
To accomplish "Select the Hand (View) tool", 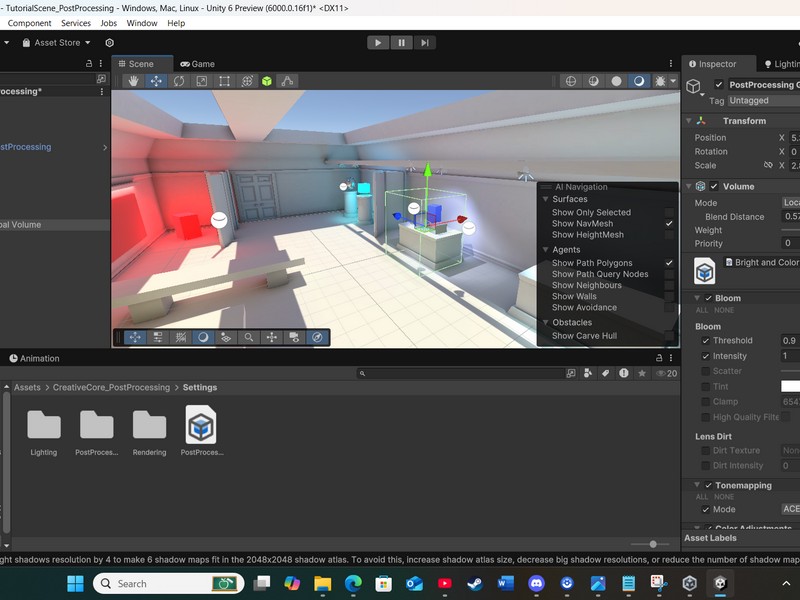I will (x=134, y=81).
